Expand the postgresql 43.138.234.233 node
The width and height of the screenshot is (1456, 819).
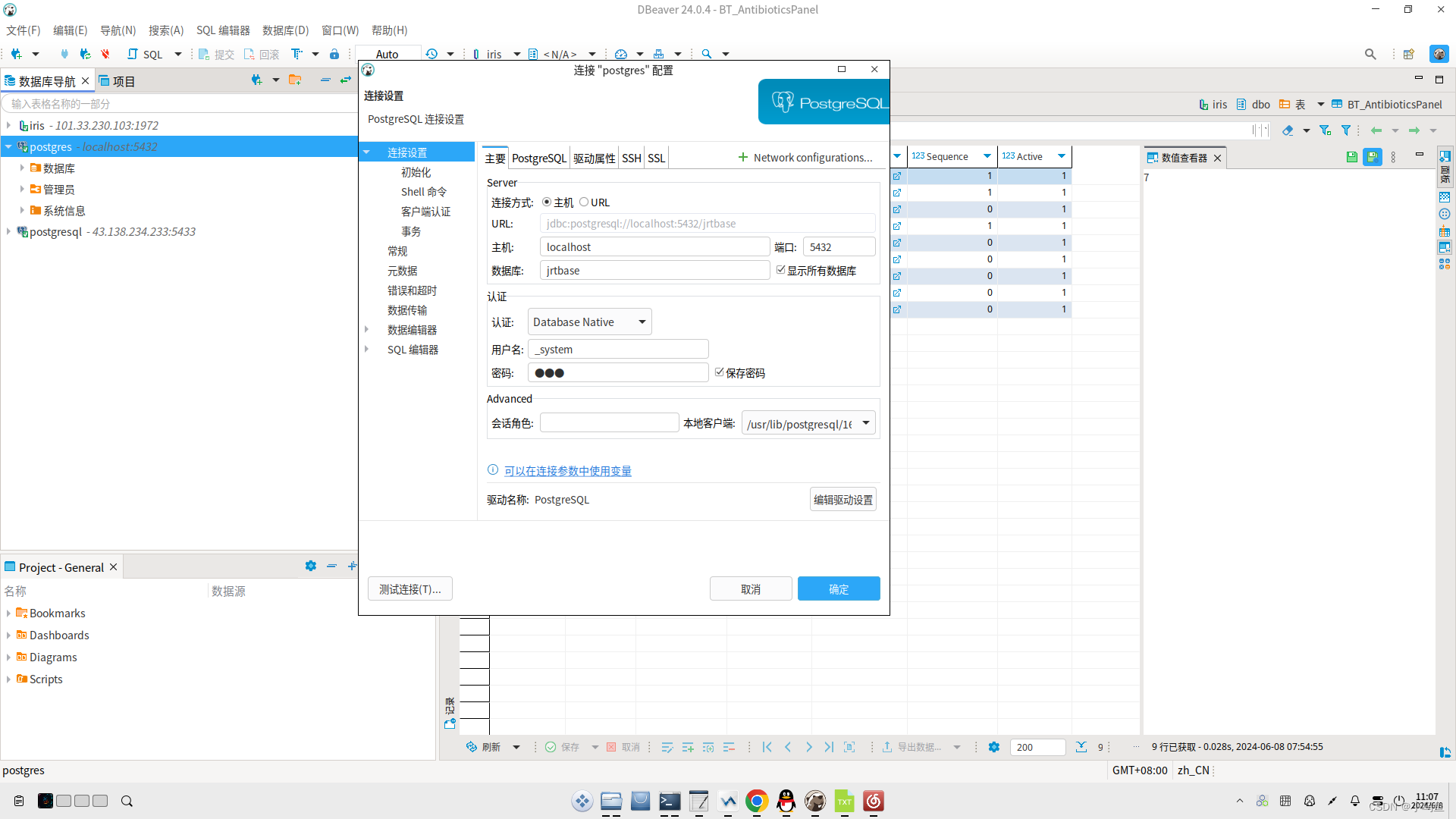(x=8, y=231)
